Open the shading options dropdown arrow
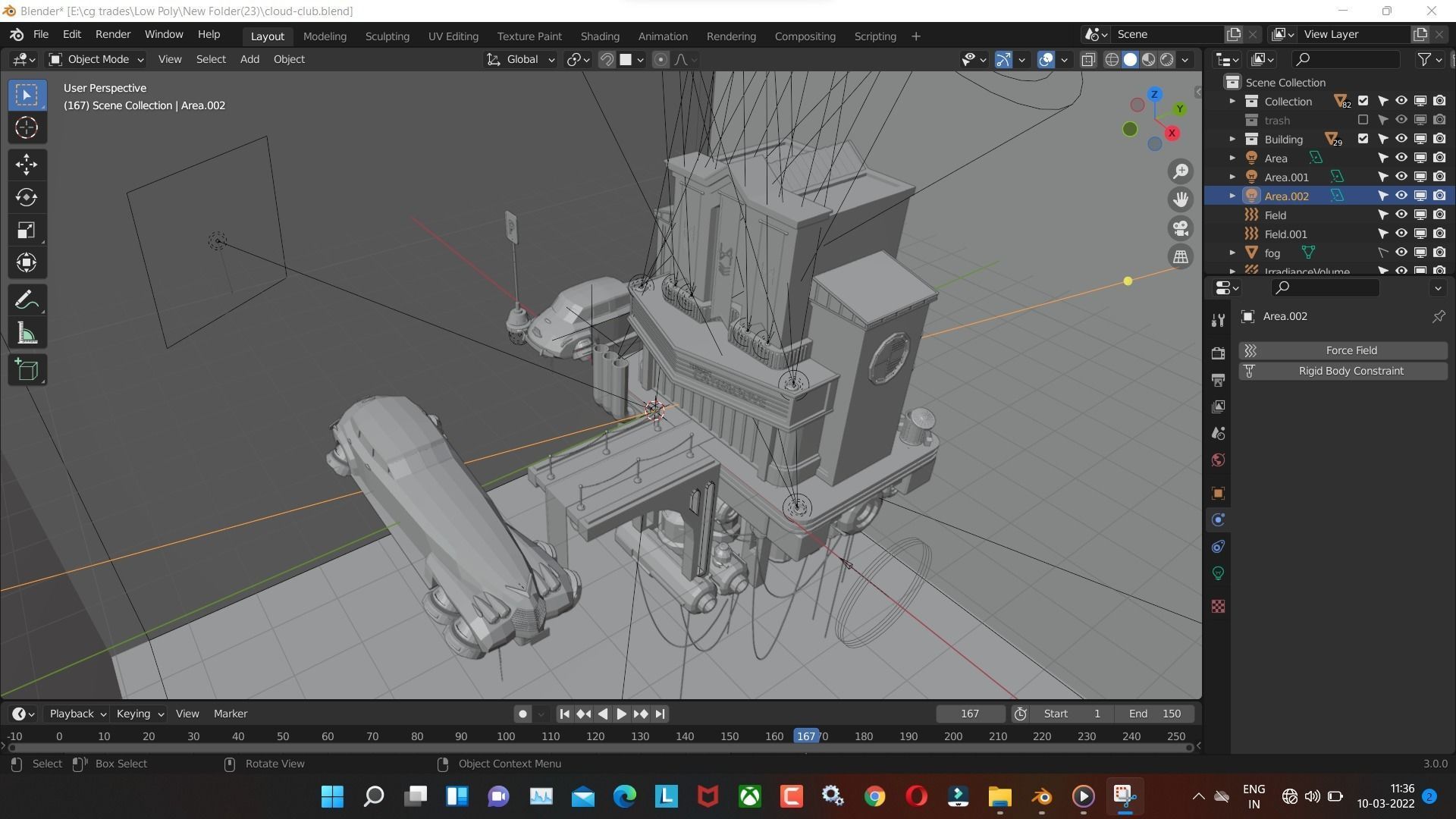 [x=1185, y=60]
